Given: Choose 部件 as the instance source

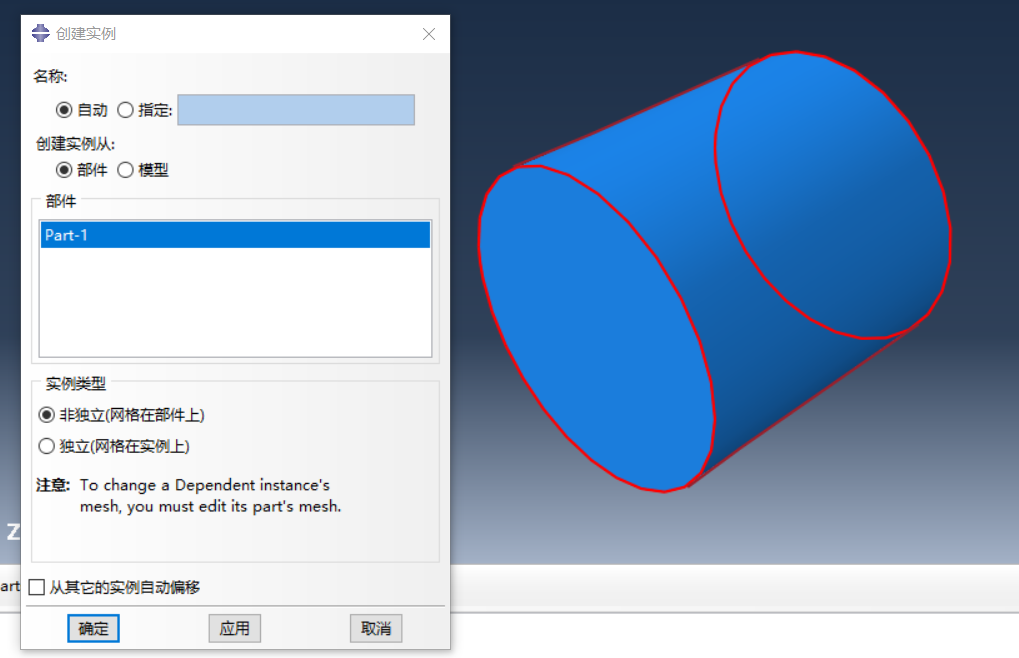Looking at the screenshot, I should [65, 170].
